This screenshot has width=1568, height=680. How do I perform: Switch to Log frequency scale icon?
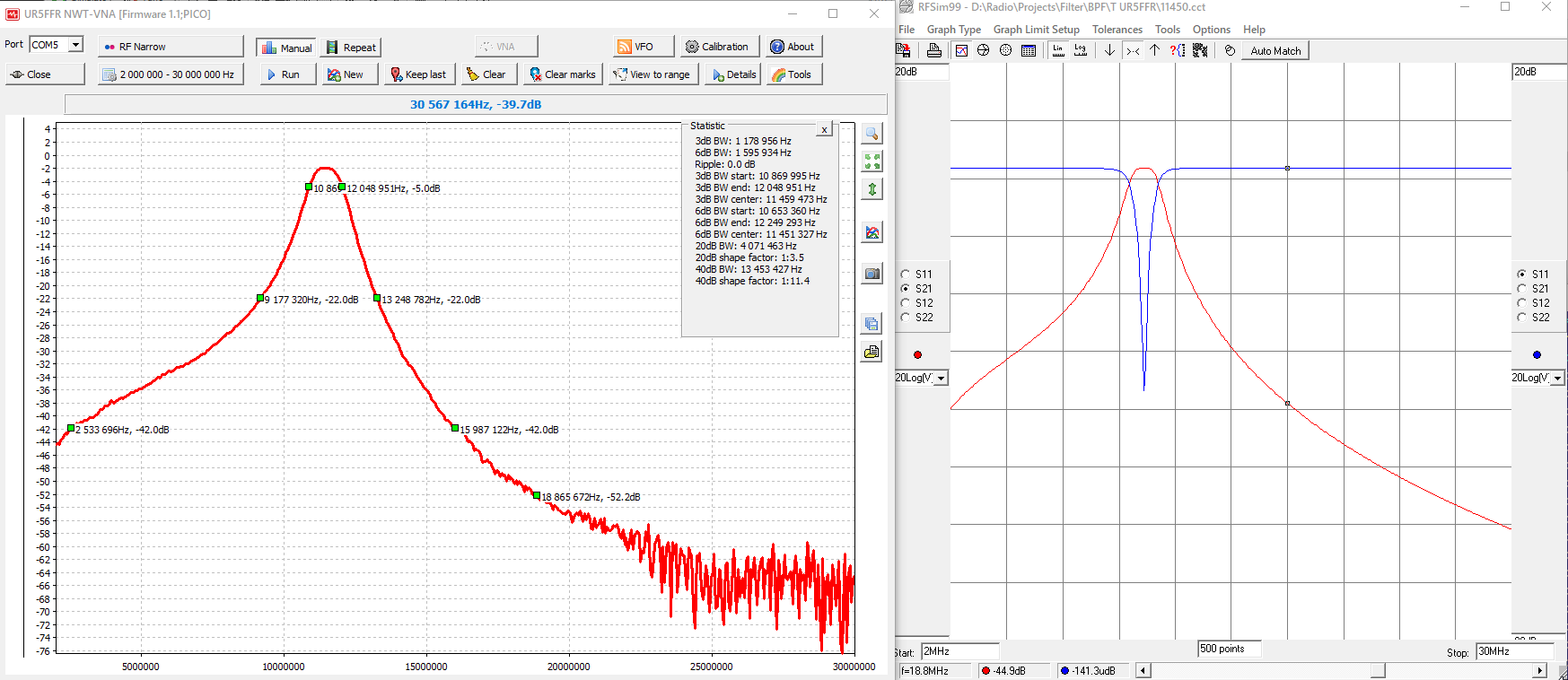[1081, 51]
